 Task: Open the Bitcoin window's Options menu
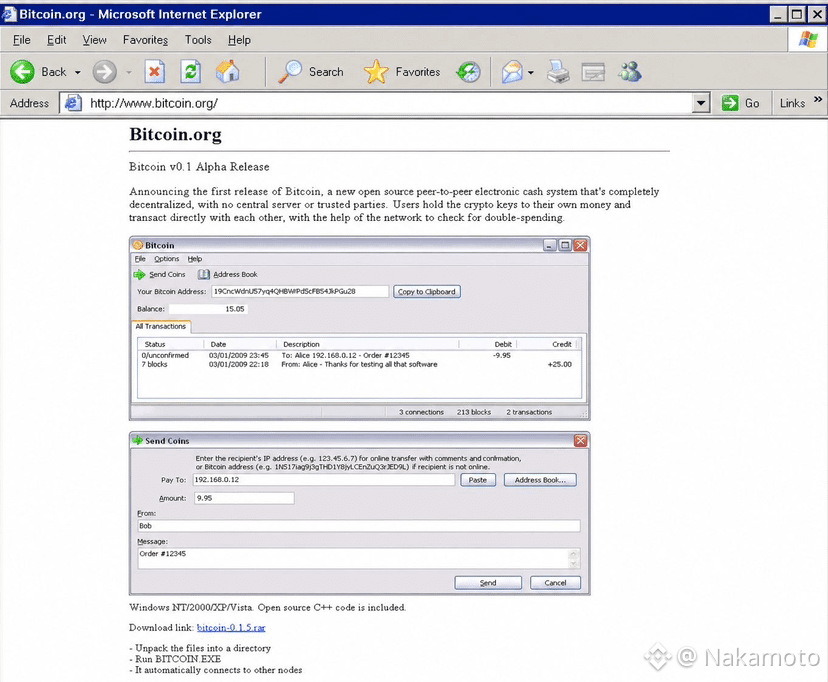click(x=166, y=259)
